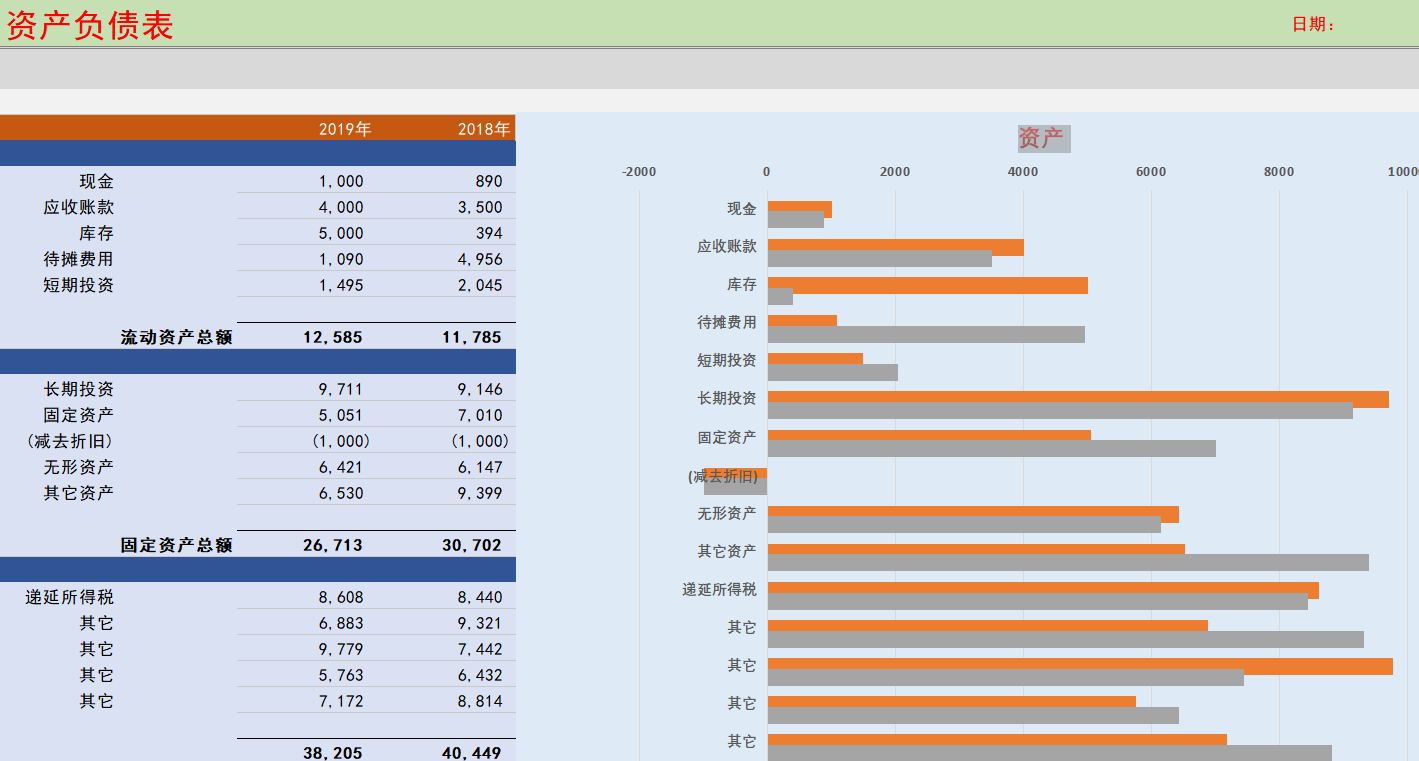
Task: Select the cell containing 9,399
Action: pyautogui.click(x=480, y=493)
